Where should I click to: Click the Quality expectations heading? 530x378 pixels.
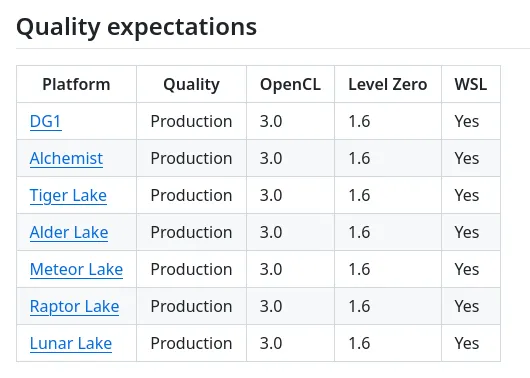[x=137, y=27]
